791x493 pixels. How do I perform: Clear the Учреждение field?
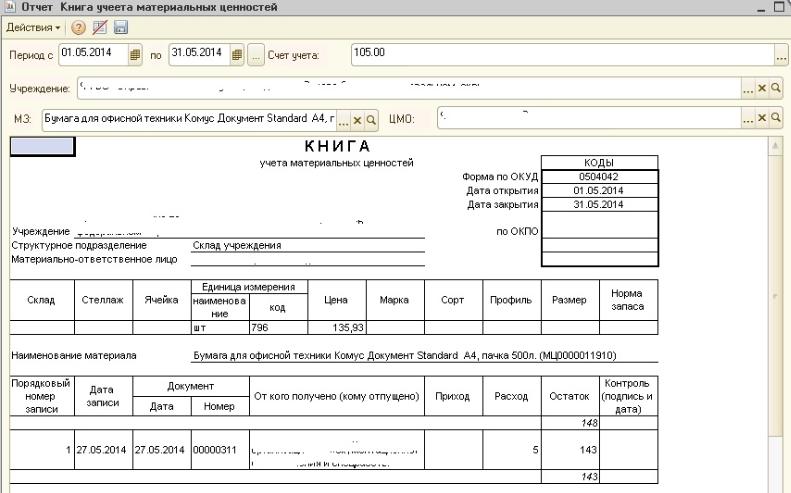pyautogui.click(x=761, y=88)
